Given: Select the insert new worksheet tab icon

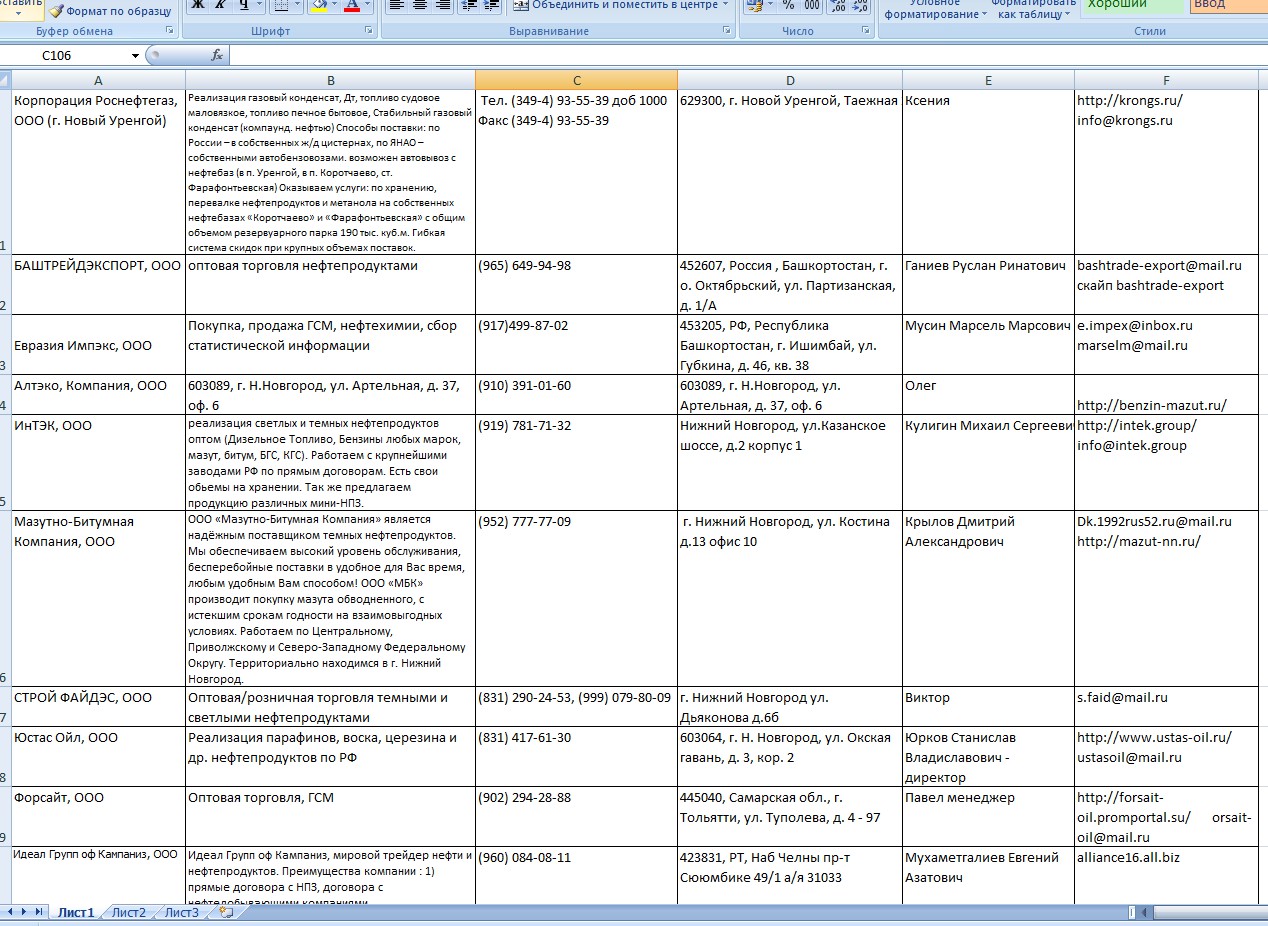Looking at the screenshot, I should click(x=226, y=912).
